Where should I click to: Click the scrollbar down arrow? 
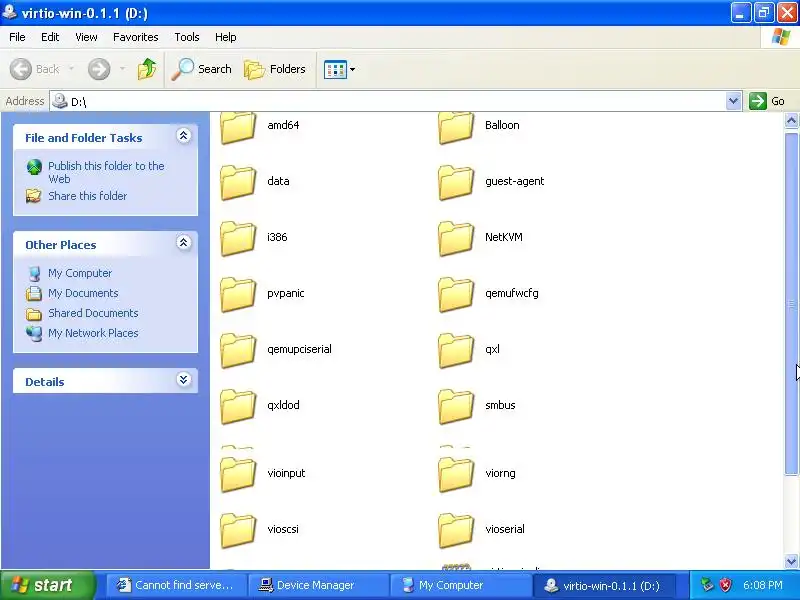coord(791,561)
